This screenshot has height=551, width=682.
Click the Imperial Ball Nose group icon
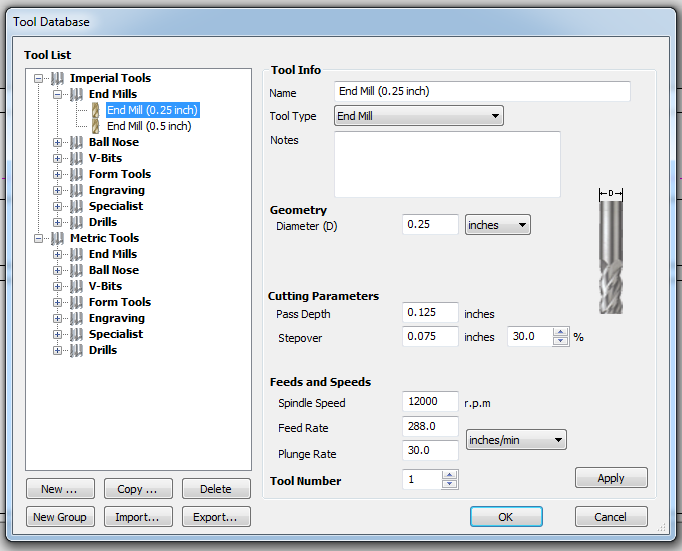click(77, 142)
